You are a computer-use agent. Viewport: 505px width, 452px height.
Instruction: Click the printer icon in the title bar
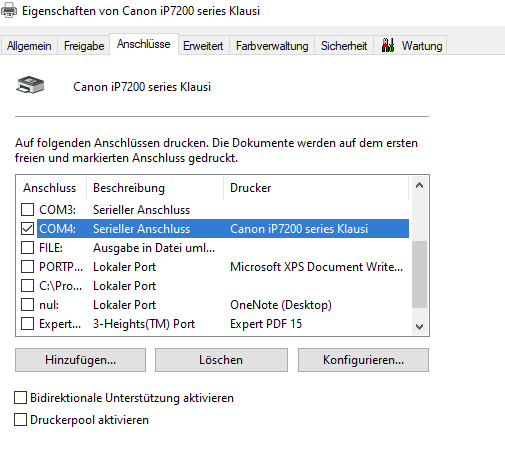[x=9, y=10]
